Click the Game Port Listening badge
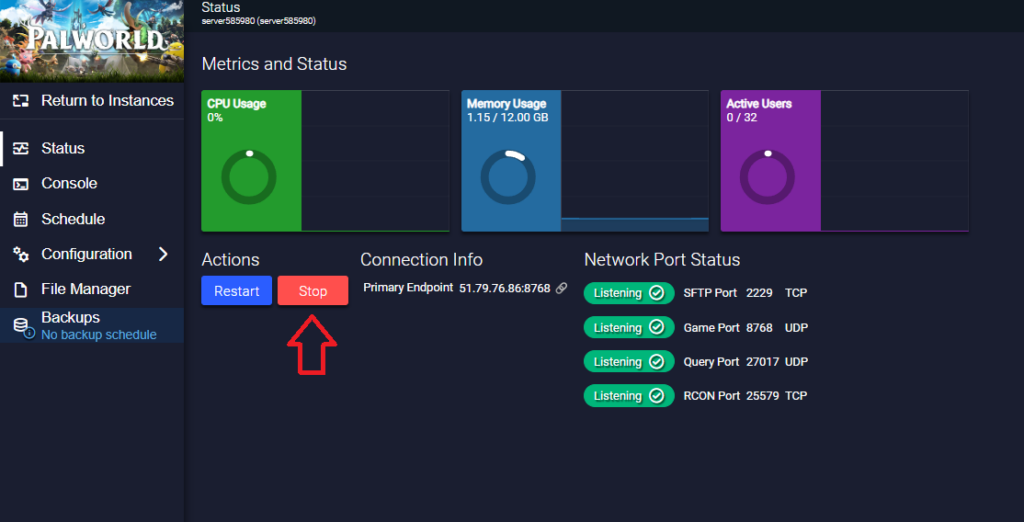Viewport: 1024px width, 522px height. (628, 327)
